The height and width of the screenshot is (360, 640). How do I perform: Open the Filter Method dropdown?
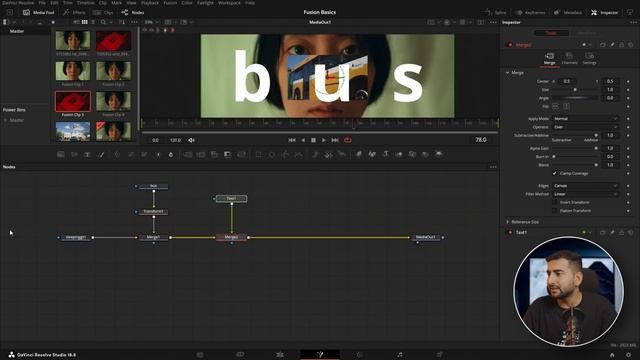coord(585,194)
